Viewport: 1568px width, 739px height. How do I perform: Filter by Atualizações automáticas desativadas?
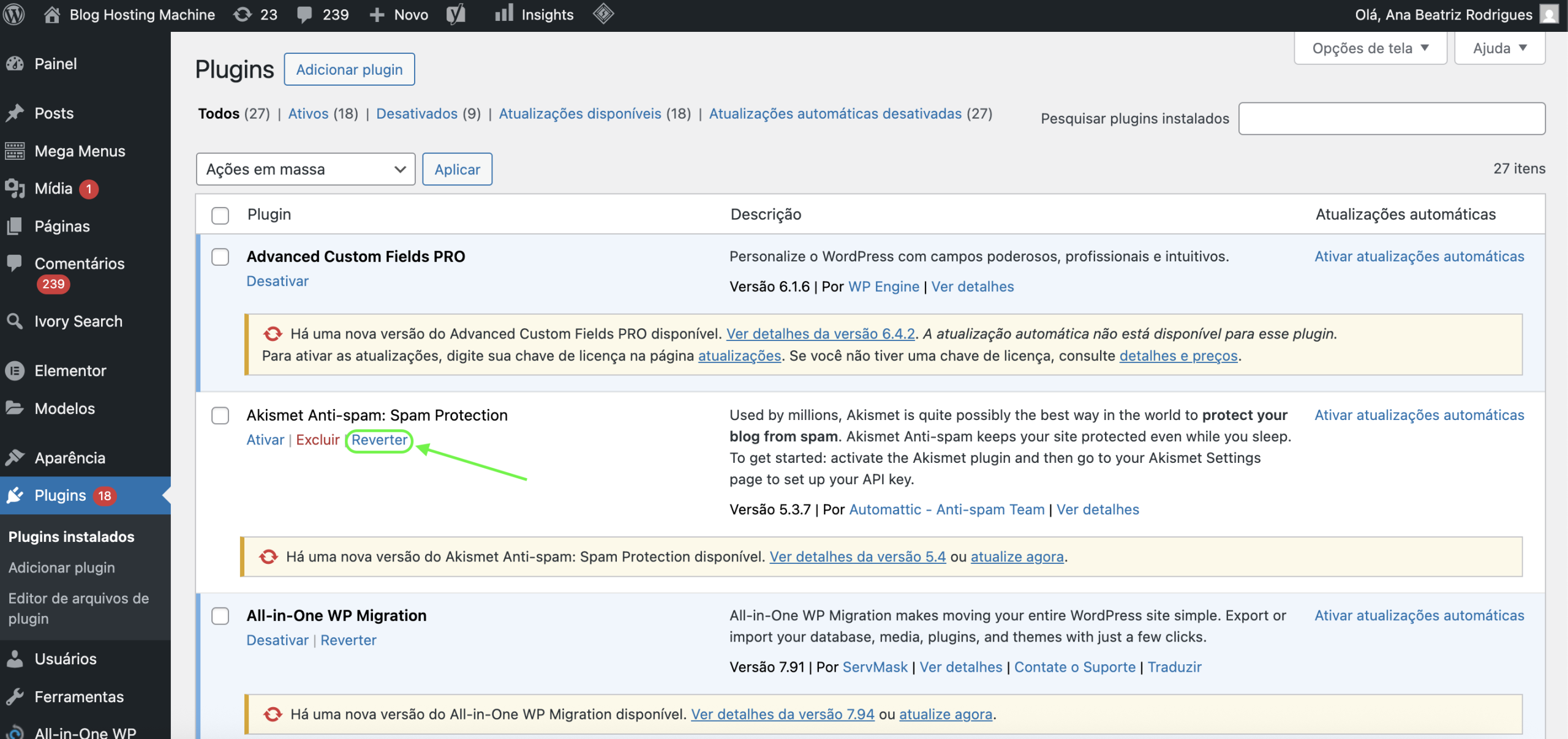tap(835, 113)
